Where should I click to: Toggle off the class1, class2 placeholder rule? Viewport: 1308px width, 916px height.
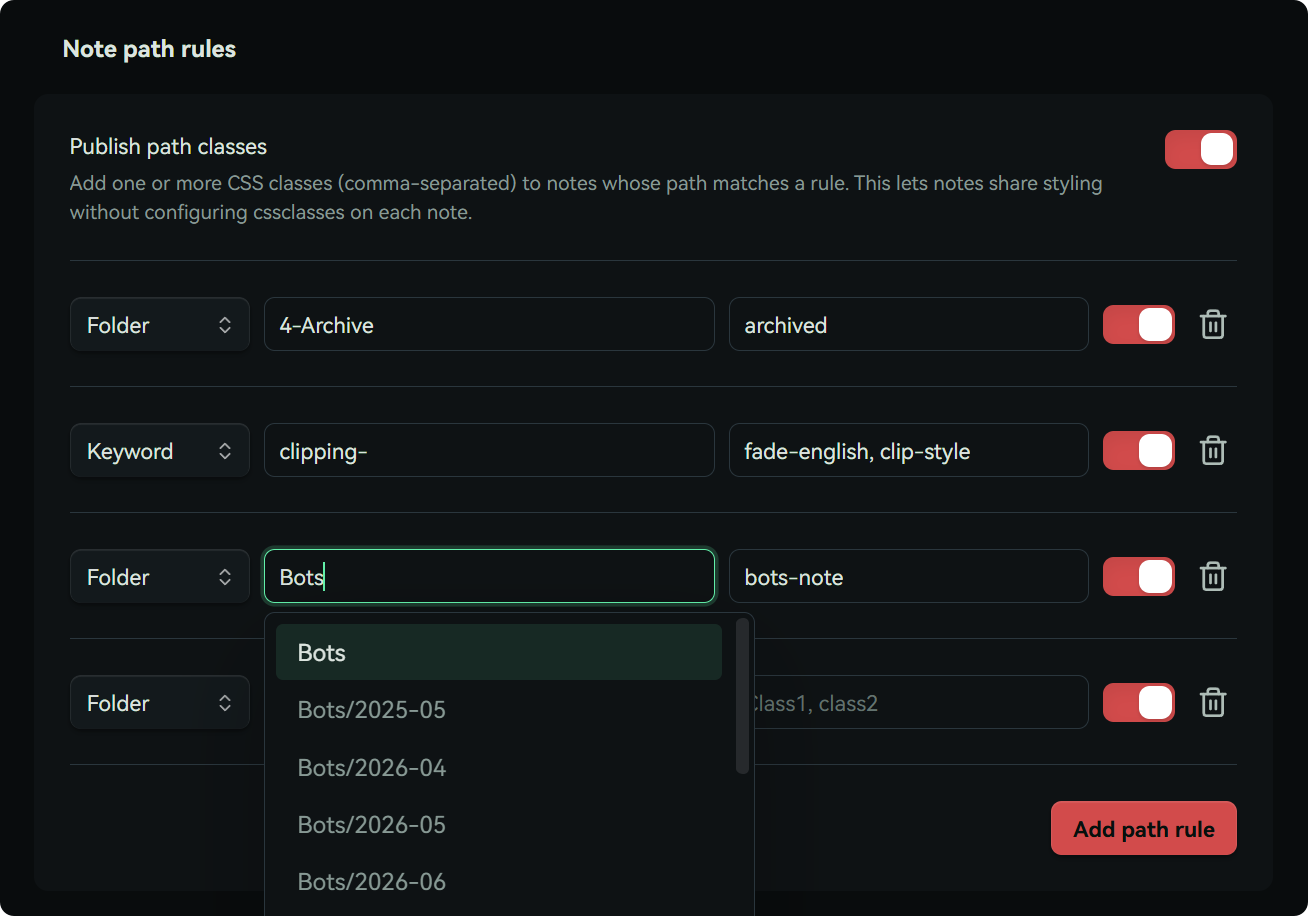pyautogui.click(x=1139, y=703)
